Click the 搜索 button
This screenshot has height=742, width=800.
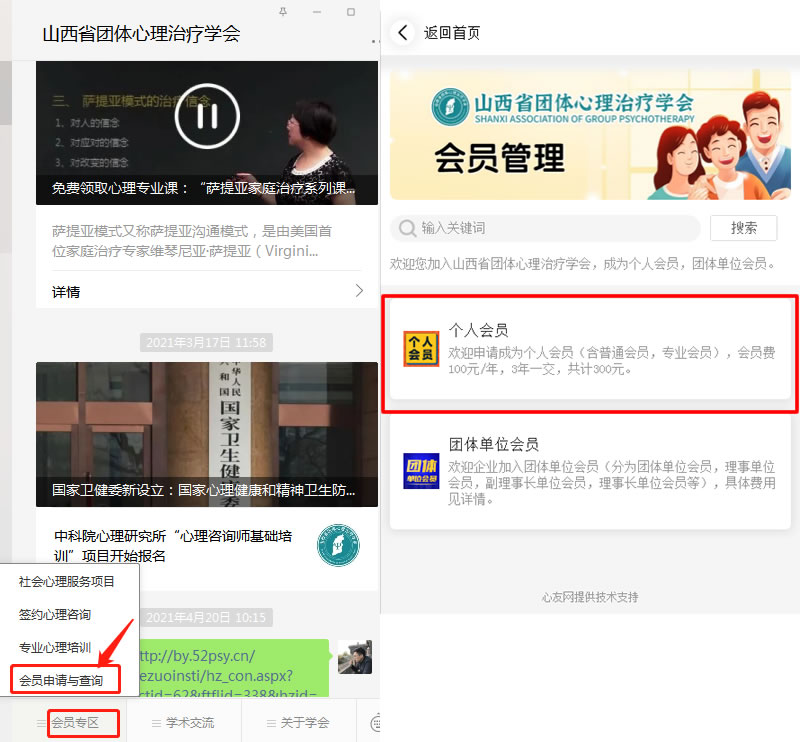pos(743,228)
